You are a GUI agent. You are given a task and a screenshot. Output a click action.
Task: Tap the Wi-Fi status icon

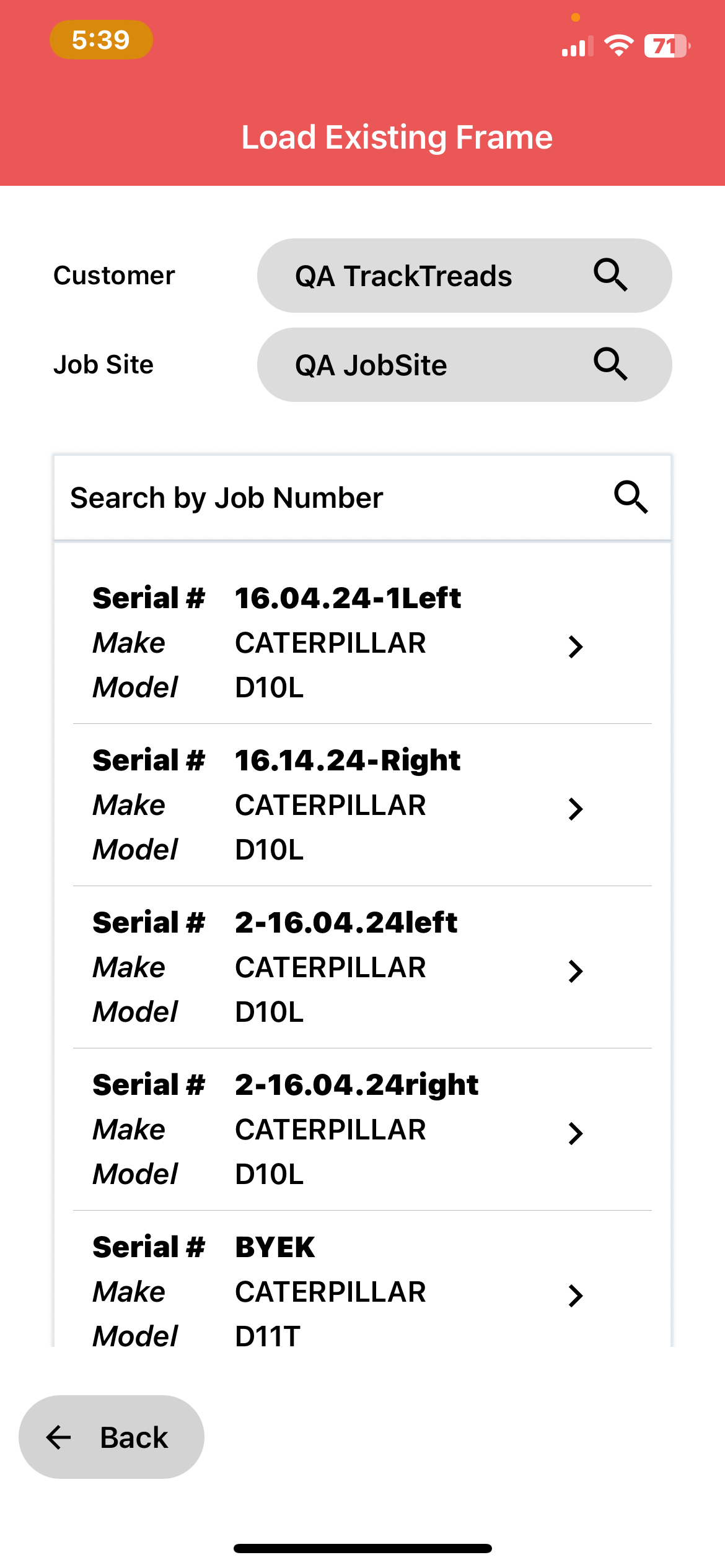(618, 46)
